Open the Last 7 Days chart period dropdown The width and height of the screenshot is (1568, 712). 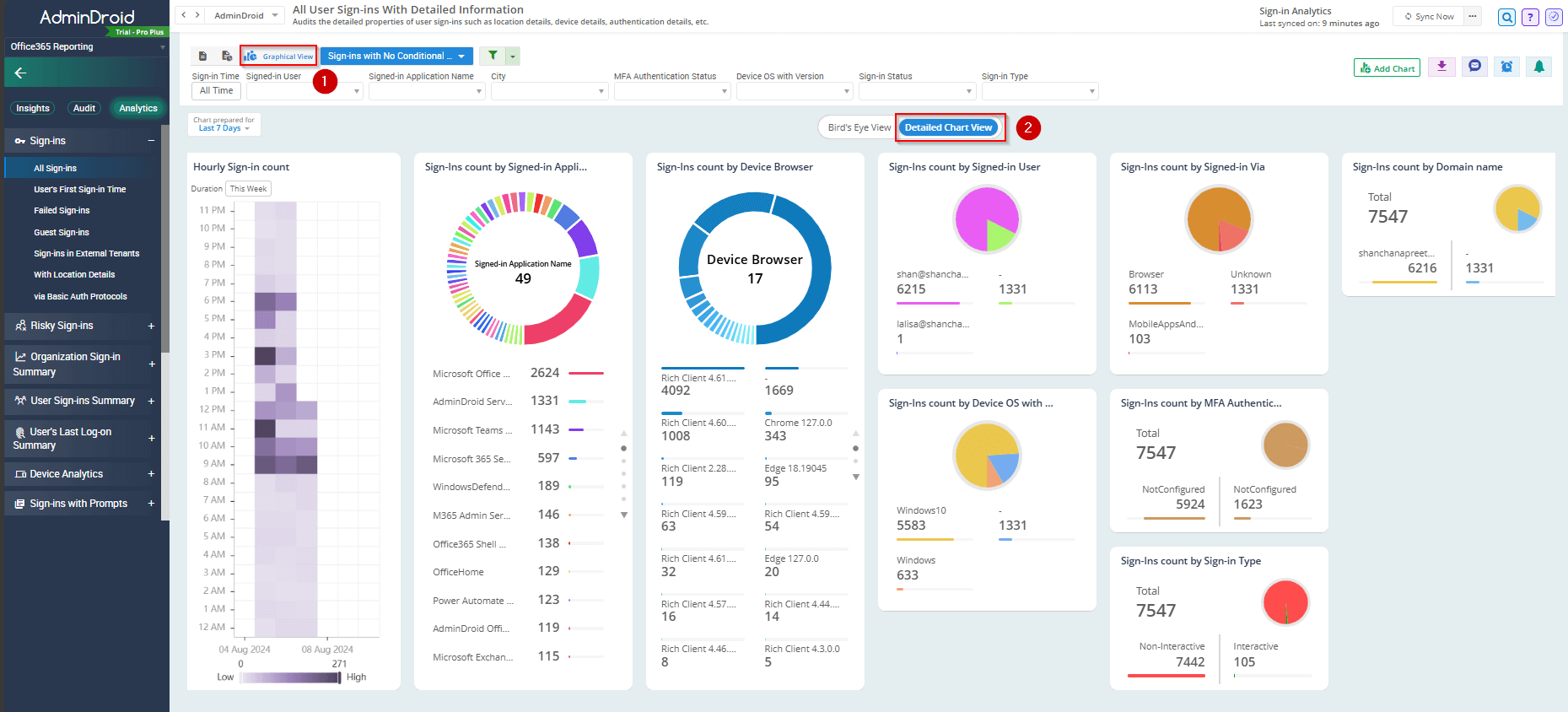pyautogui.click(x=224, y=128)
